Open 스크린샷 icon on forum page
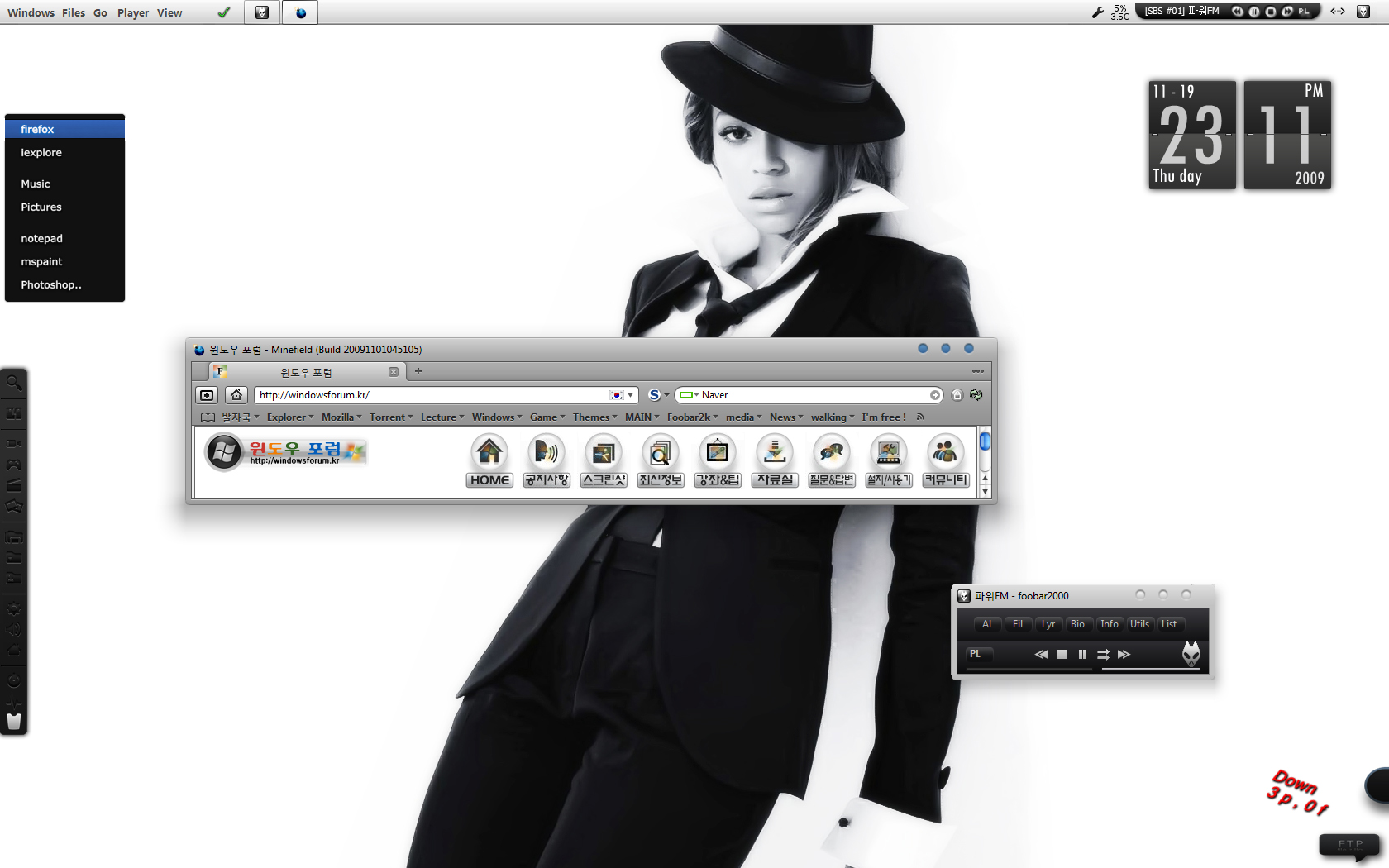 pos(604,461)
